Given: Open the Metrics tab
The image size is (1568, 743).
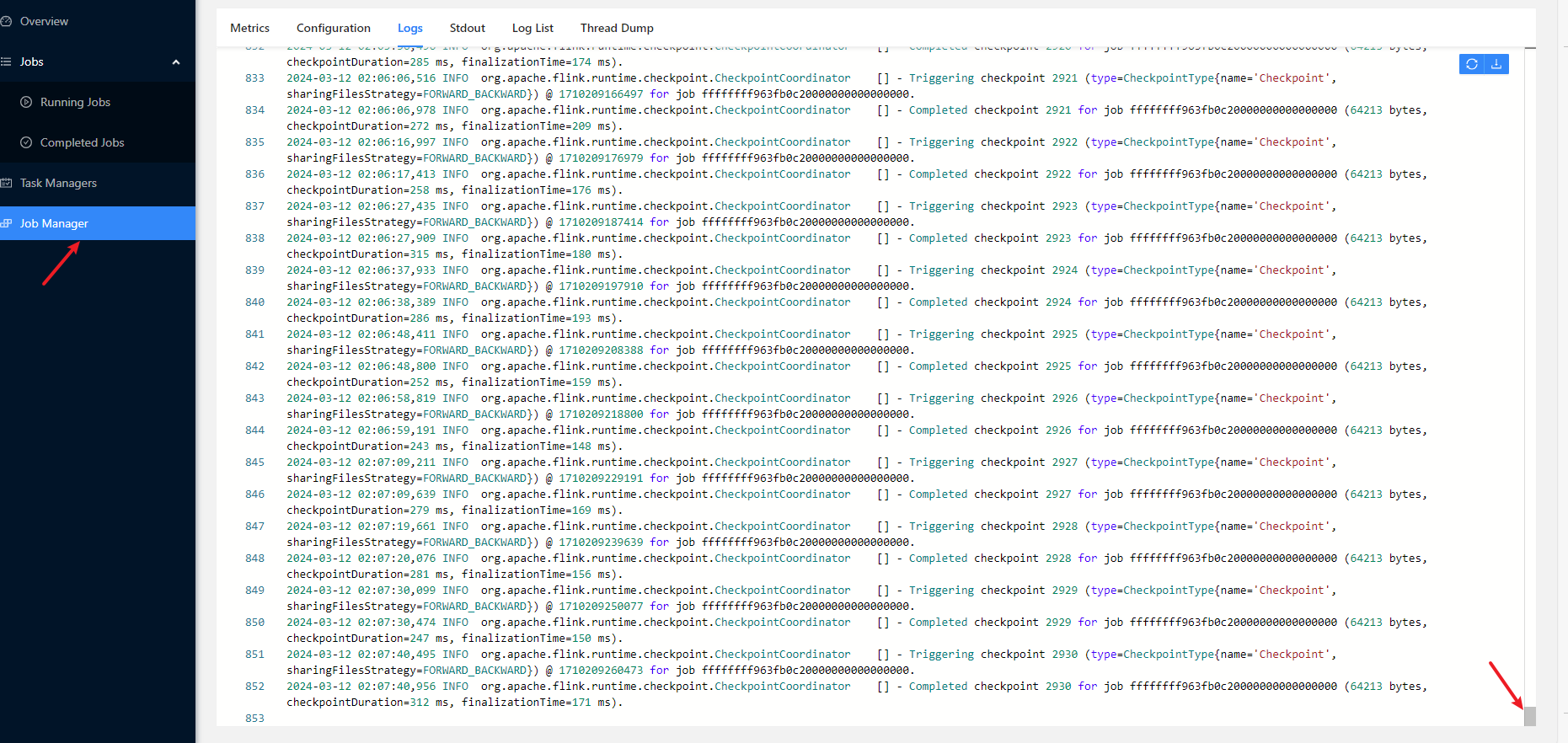Looking at the screenshot, I should point(249,28).
